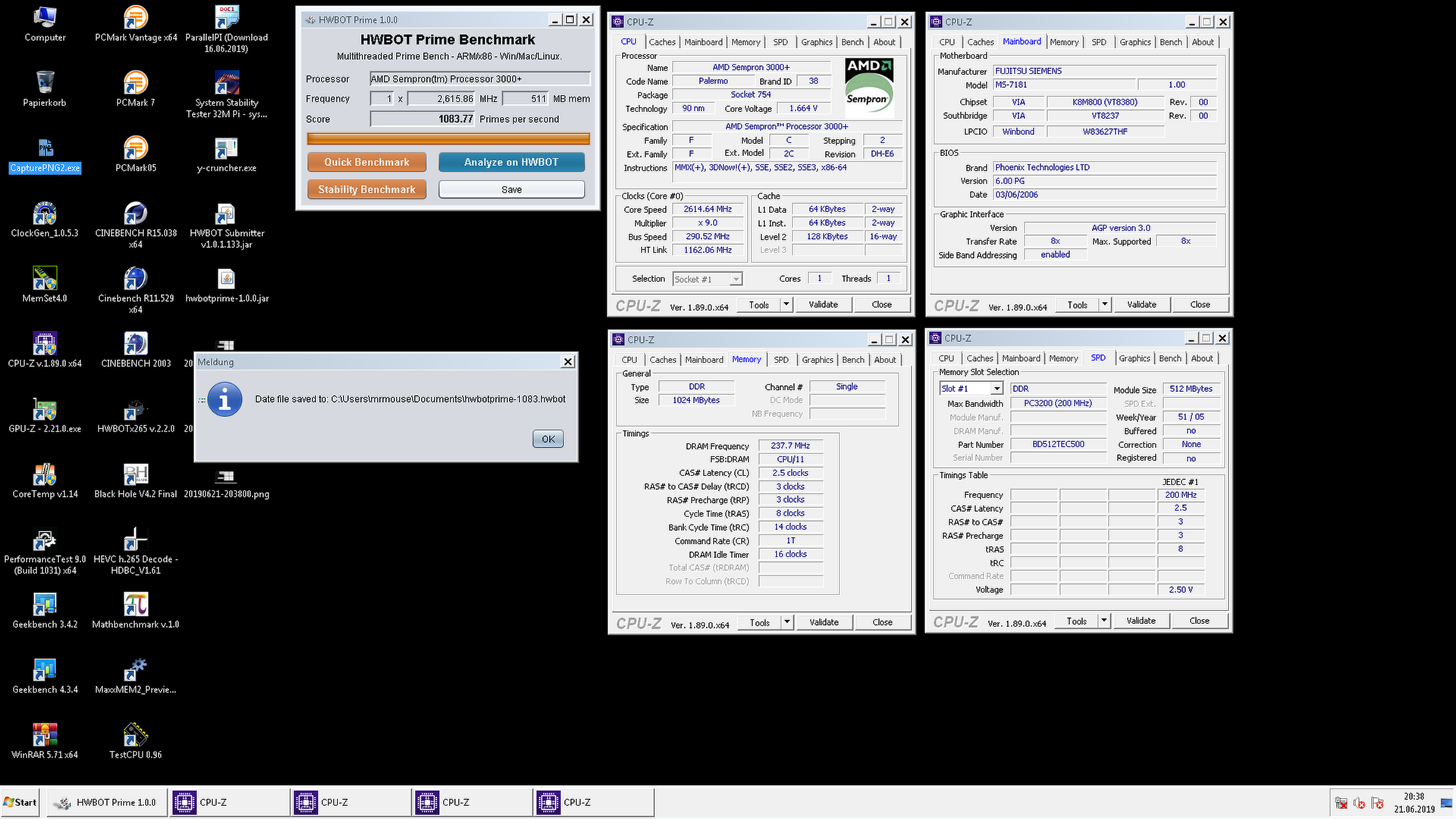1456x819 pixels.
Task: Open WinRAR 5.71 x64 icon
Action: [45, 742]
